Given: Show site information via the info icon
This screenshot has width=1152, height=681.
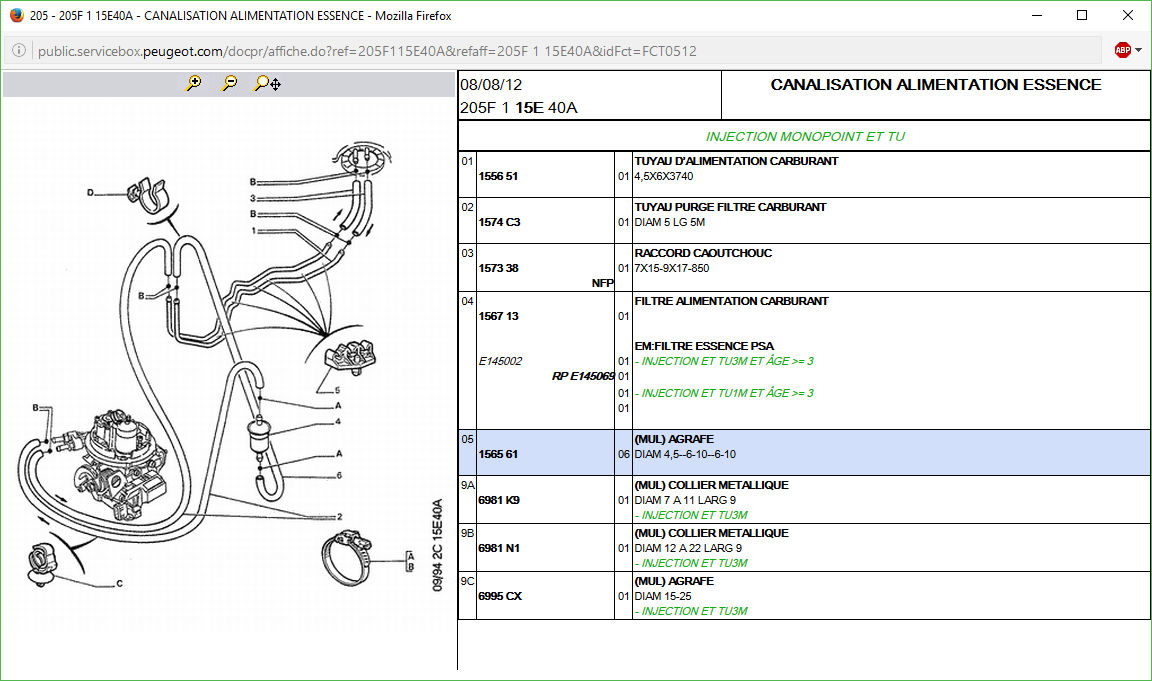Looking at the screenshot, I should tap(19, 51).
